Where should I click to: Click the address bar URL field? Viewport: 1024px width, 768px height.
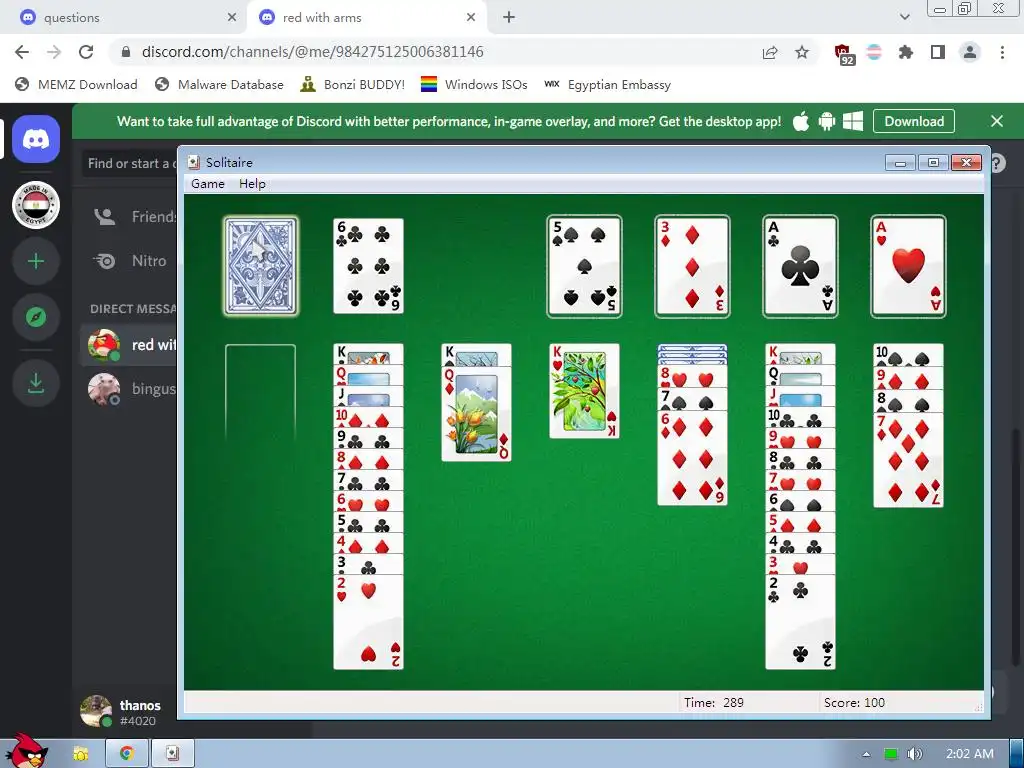point(431,52)
